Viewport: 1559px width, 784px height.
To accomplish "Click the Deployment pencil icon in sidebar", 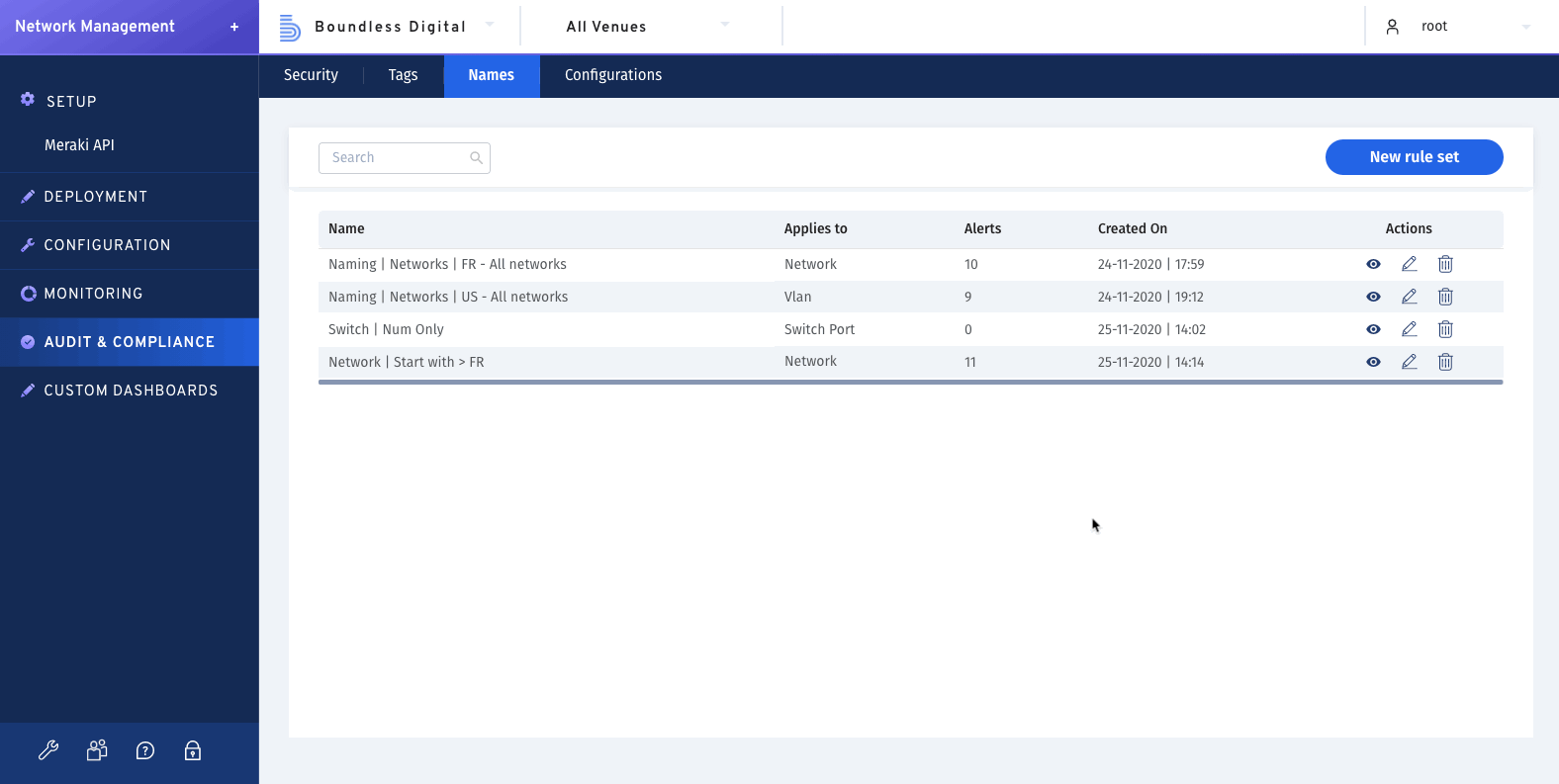I will point(28,197).
